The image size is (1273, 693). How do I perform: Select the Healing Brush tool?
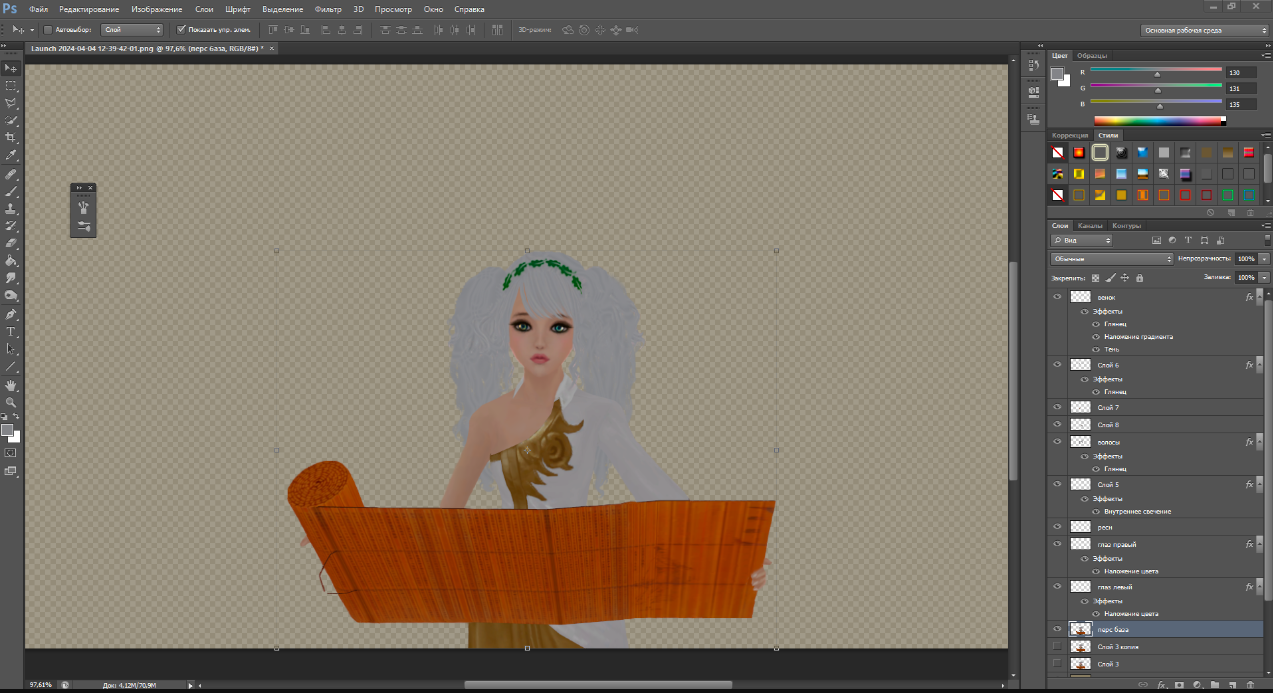point(11,174)
